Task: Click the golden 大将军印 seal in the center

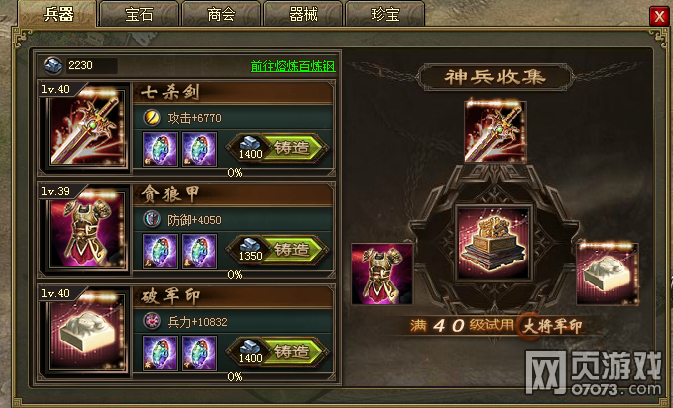Action: click(x=493, y=243)
